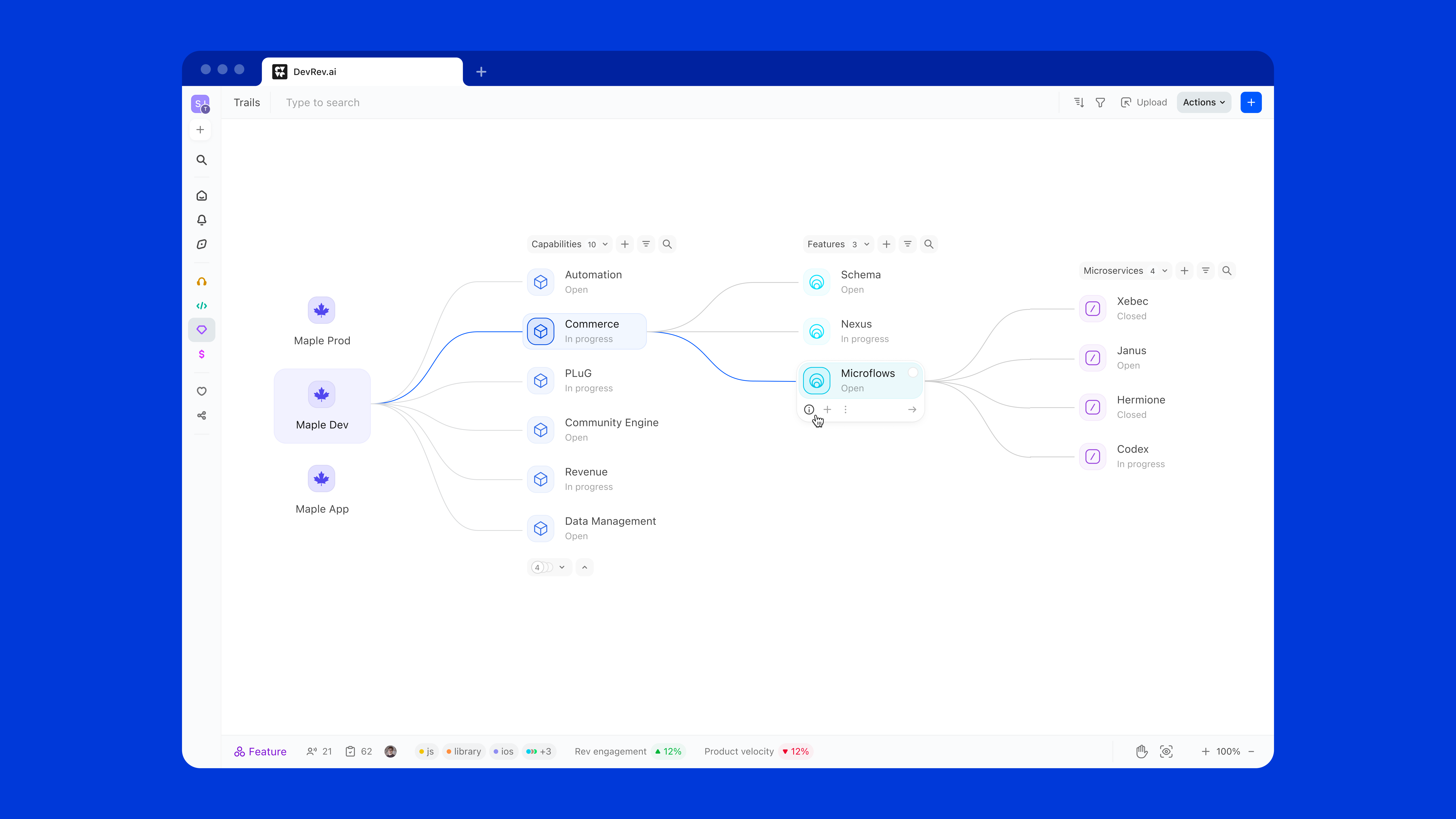Collapse capabilities list with up chevron

584,567
